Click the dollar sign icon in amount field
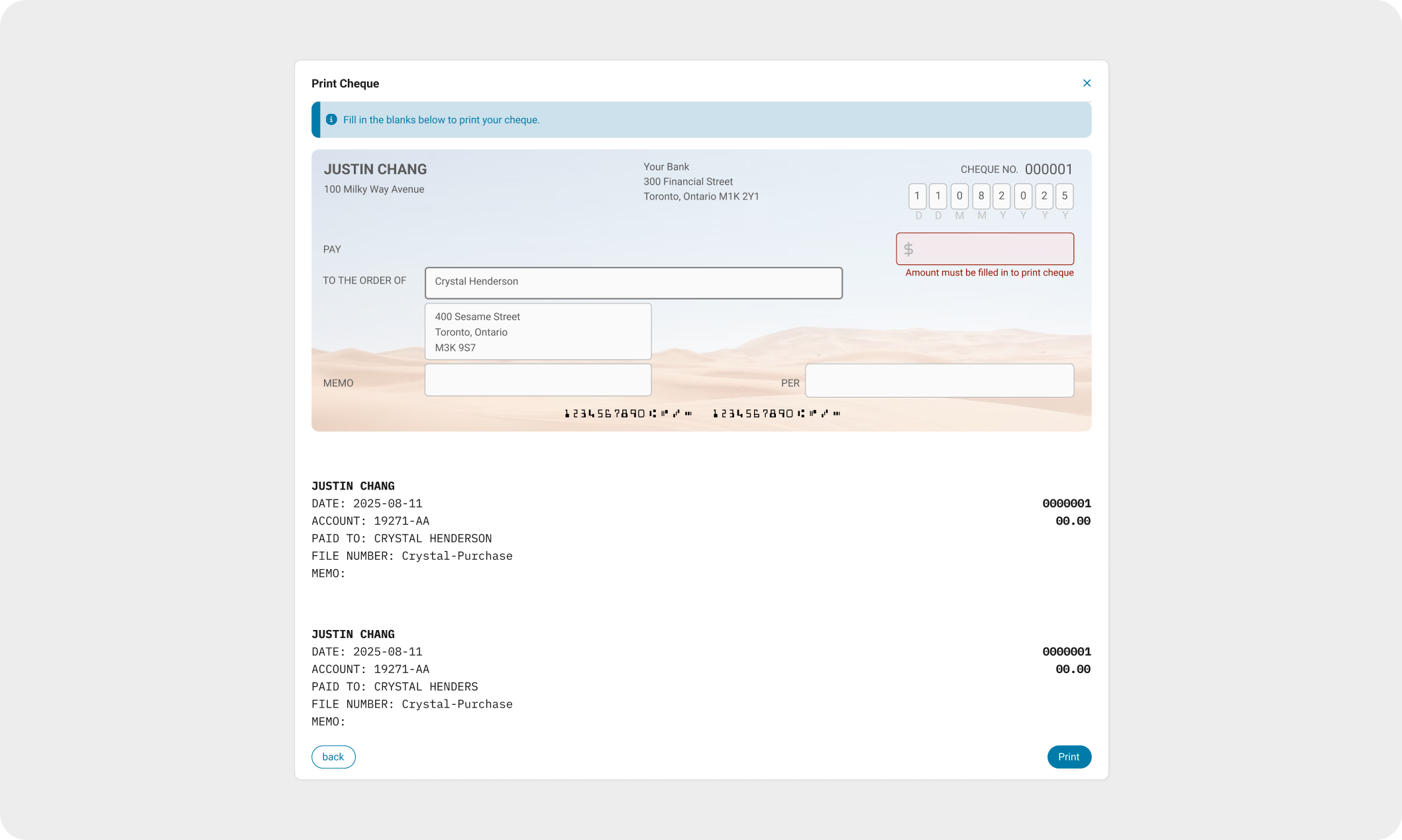Viewport: 1402px width, 840px height. tap(908, 249)
